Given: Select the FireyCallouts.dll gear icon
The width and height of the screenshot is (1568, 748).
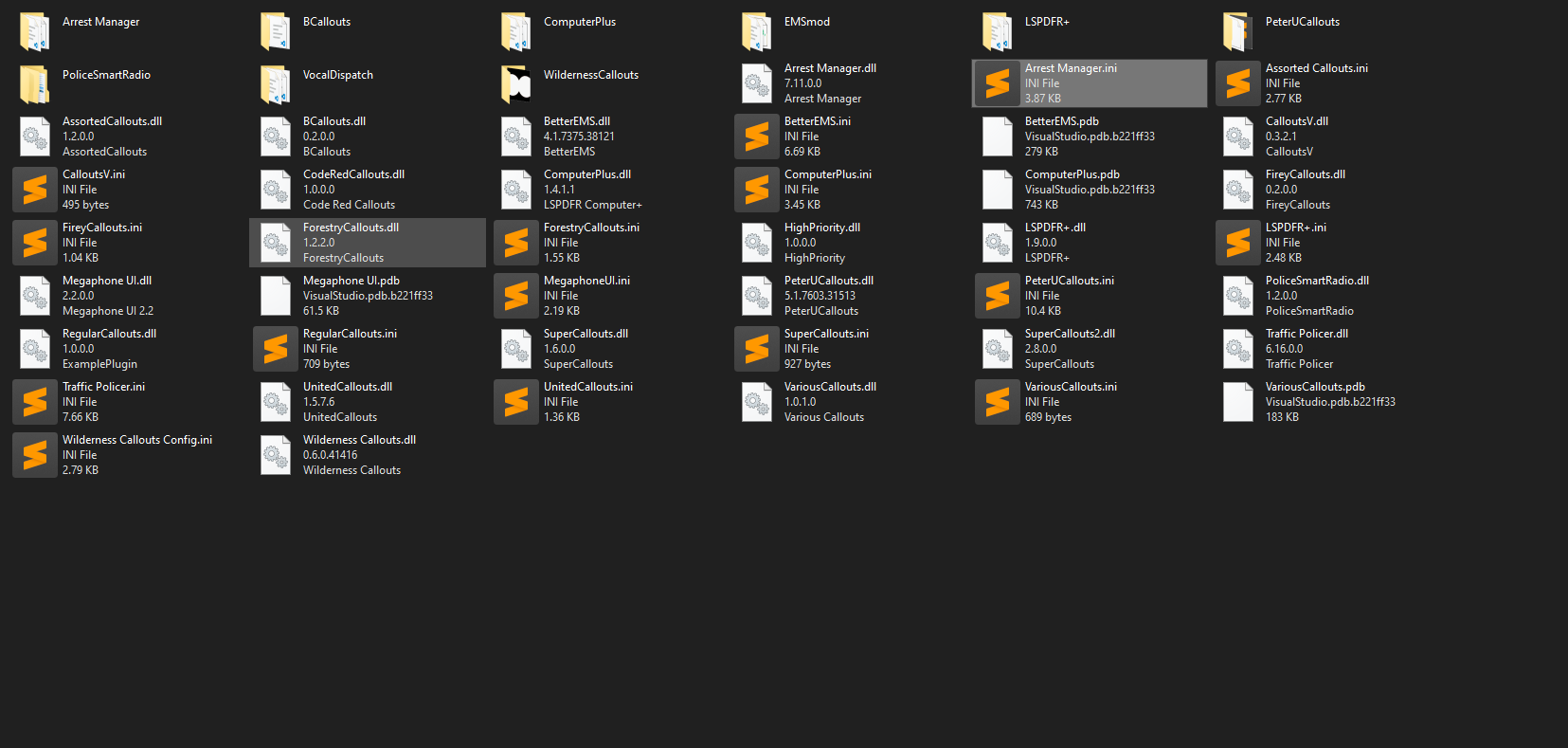Looking at the screenshot, I should point(1238,190).
